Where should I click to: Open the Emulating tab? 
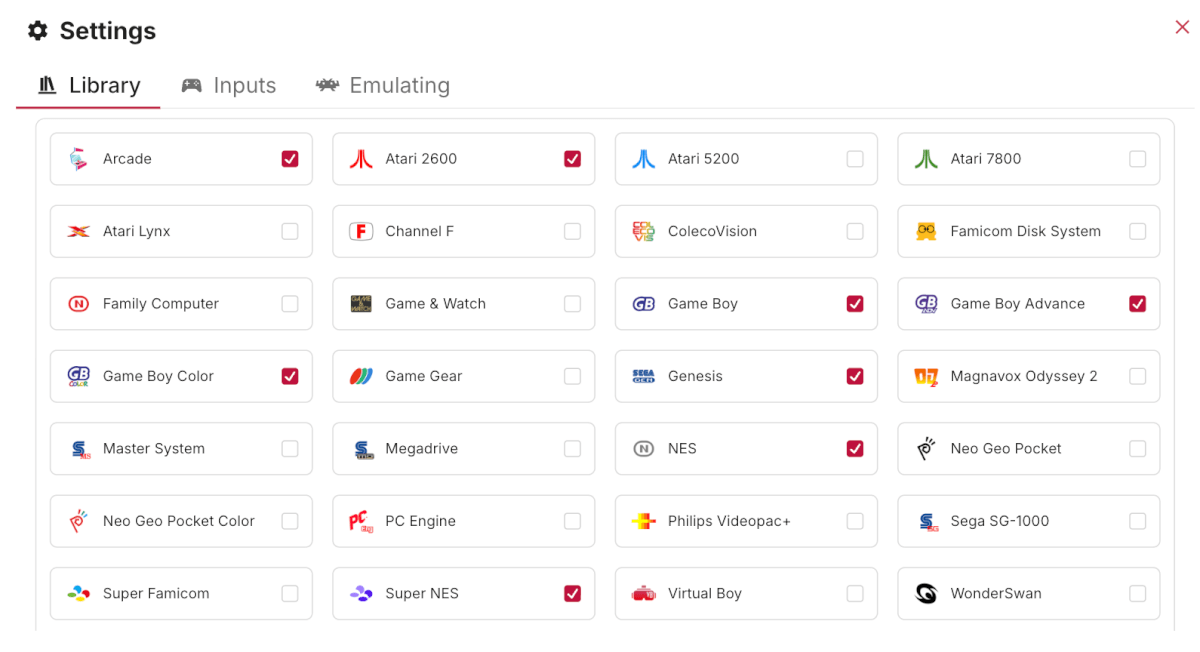(383, 86)
